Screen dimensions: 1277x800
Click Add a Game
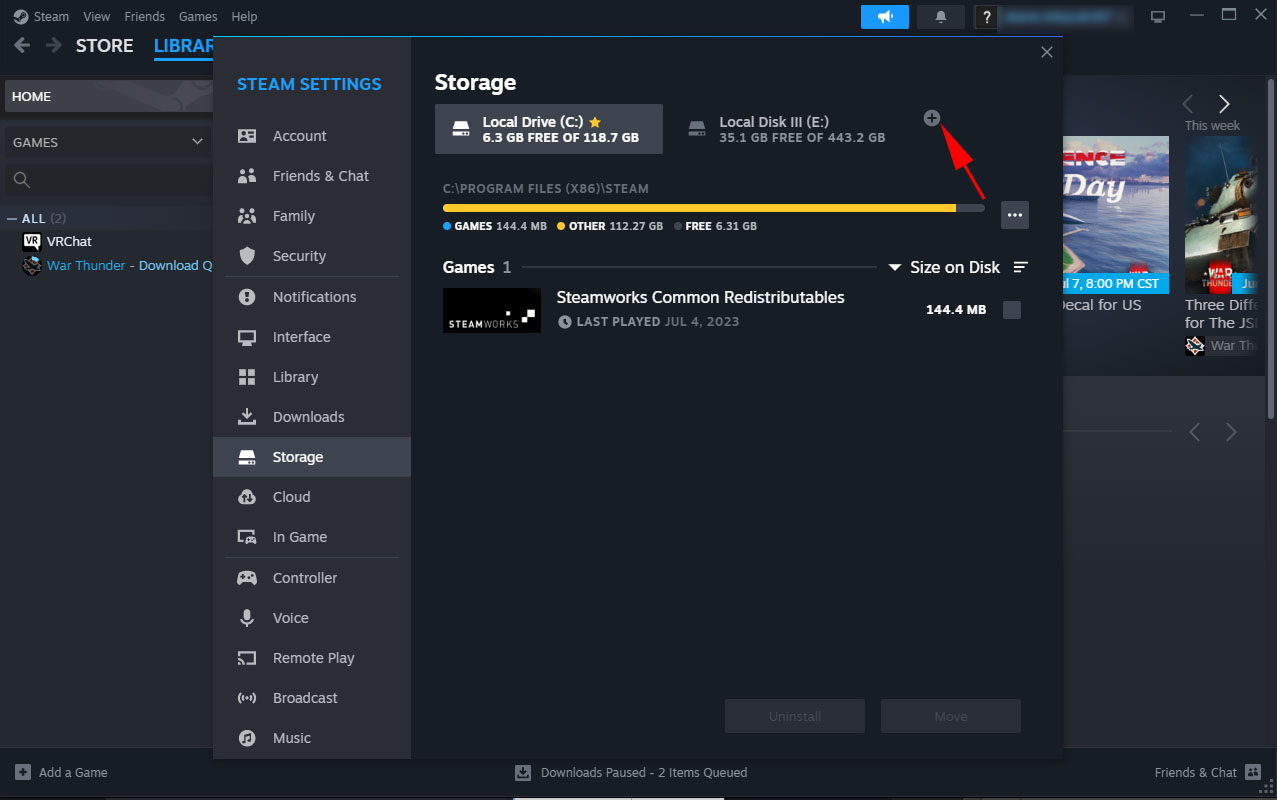[x=62, y=772]
